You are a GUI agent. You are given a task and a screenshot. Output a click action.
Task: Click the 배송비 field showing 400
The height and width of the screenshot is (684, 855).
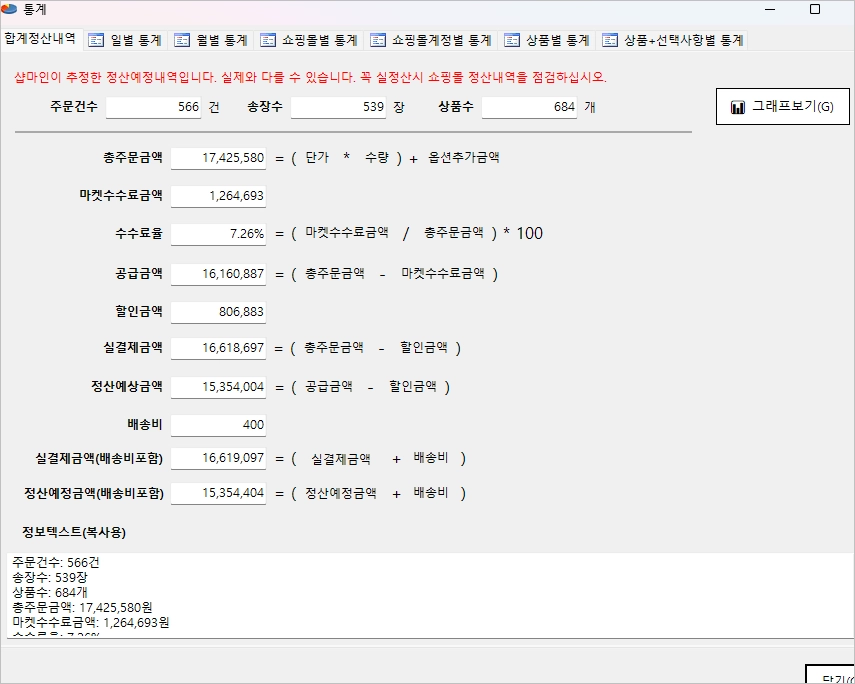[x=219, y=425]
